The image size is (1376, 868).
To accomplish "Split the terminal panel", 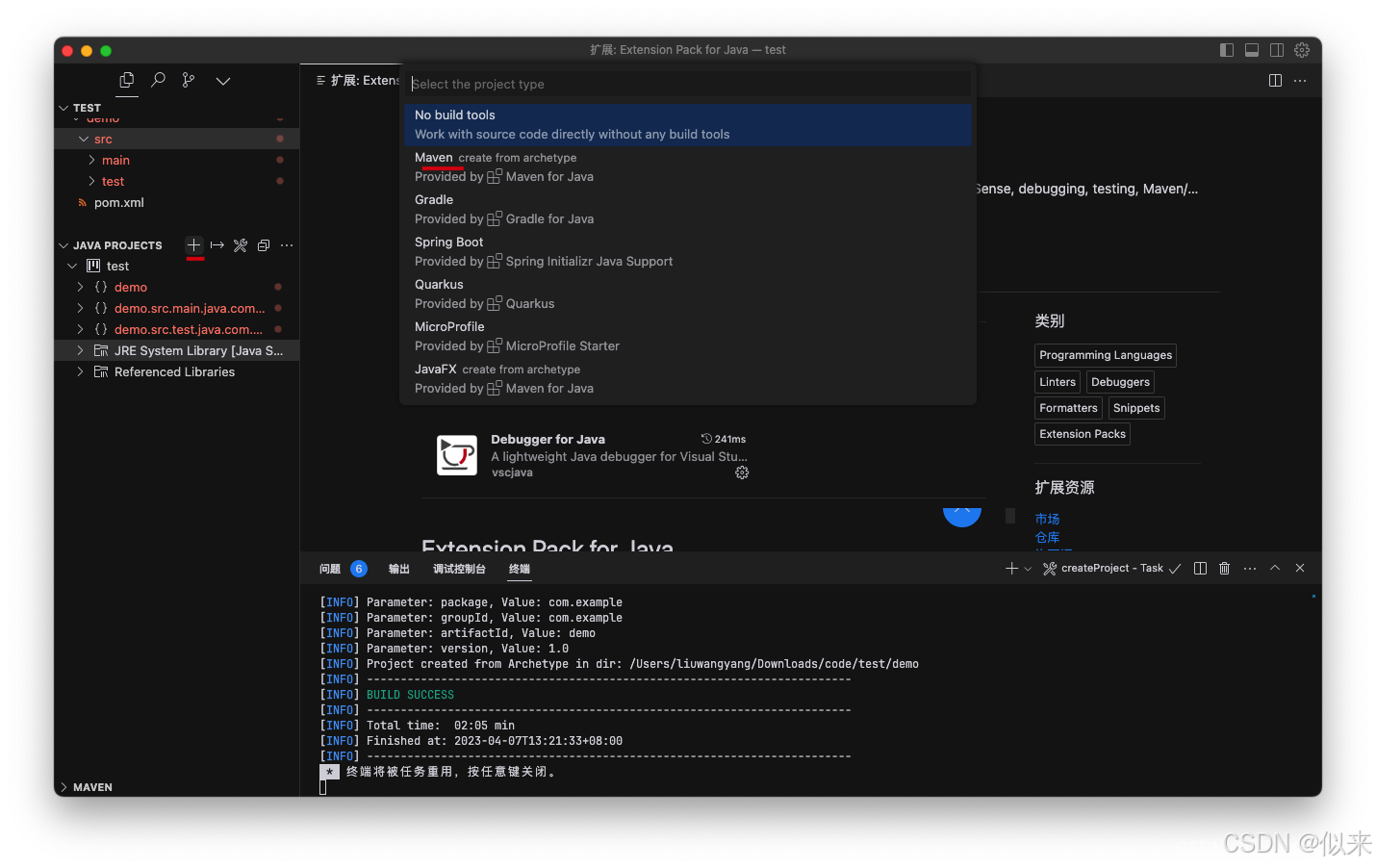I will tap(1200, 569).
